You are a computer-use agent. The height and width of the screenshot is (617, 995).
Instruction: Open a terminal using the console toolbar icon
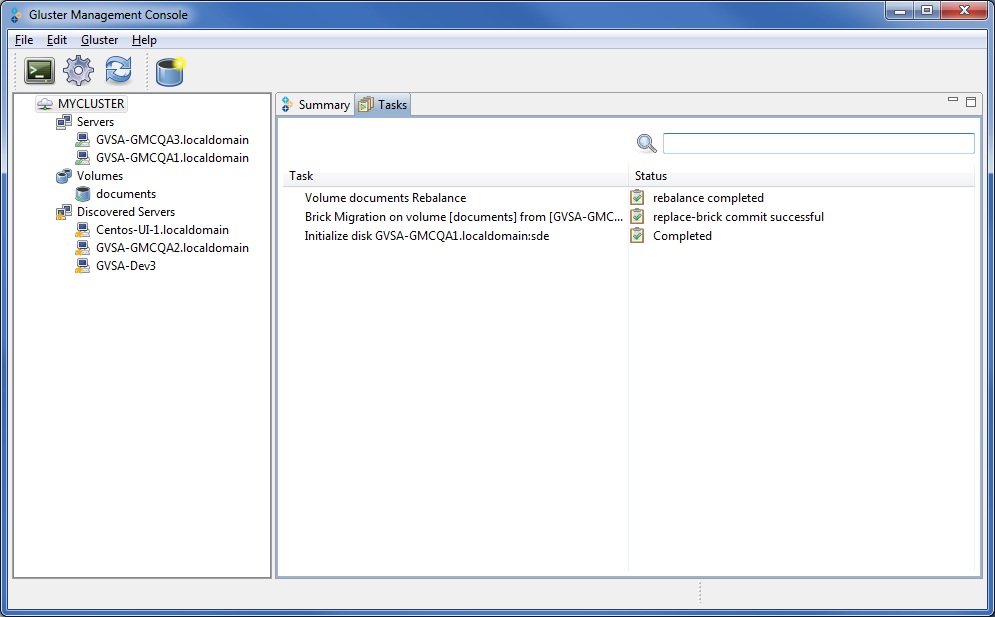pyautogui.click(x=39, y=70)
